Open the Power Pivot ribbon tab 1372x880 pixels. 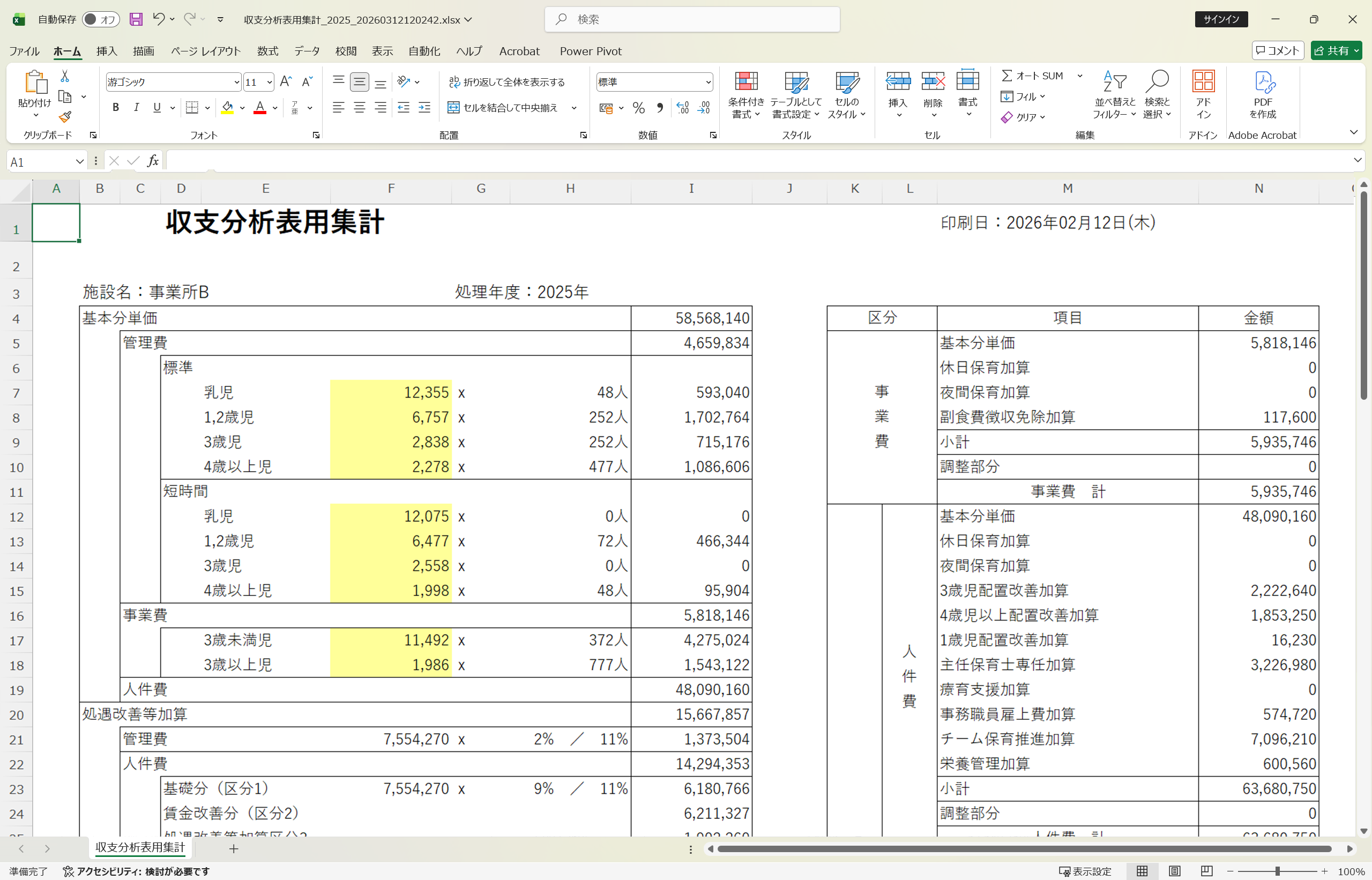click(x=590, y=51)
